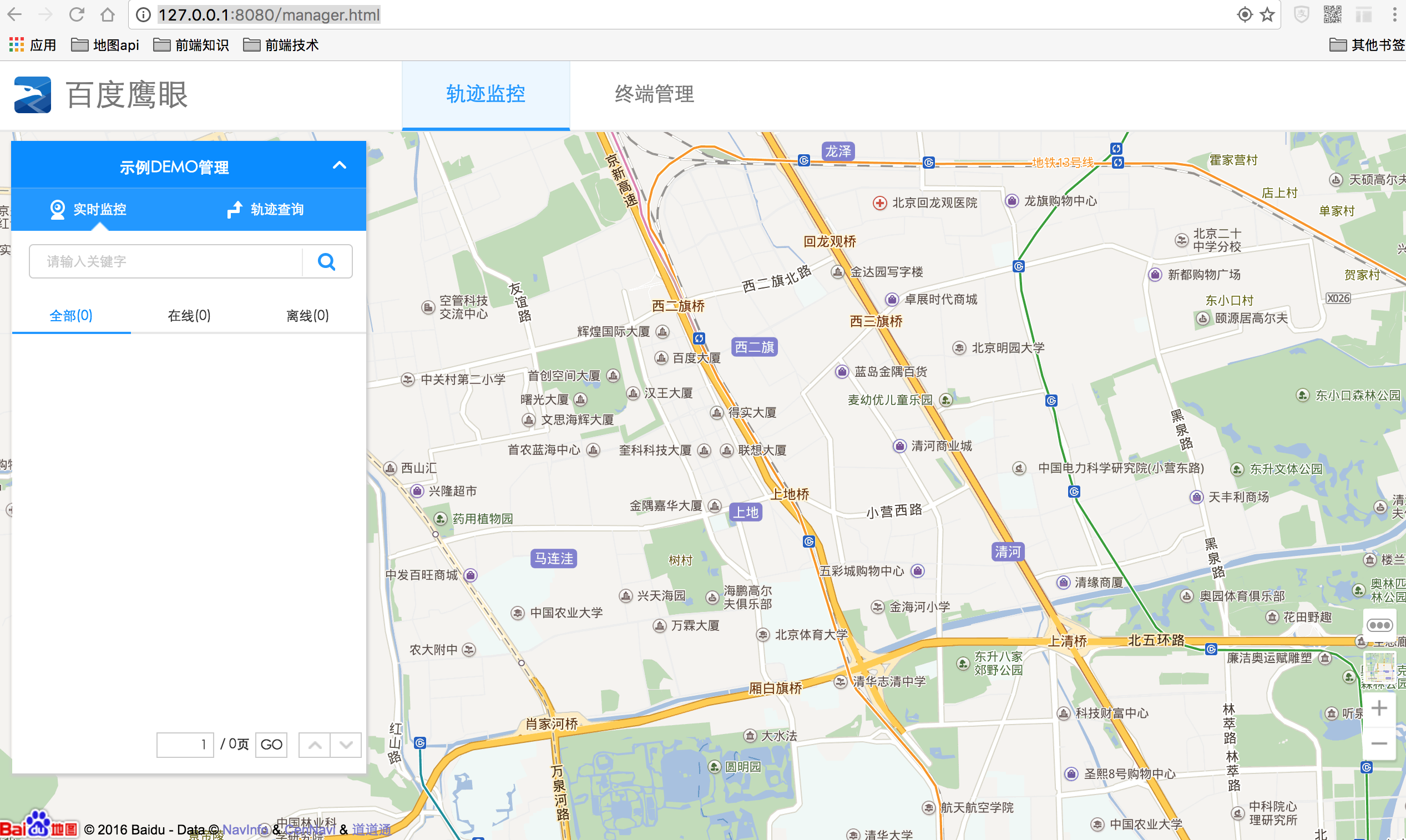Click the map zoom in plus
Viewport: 1406px width, 840px height.
[x=1379, y=708]
